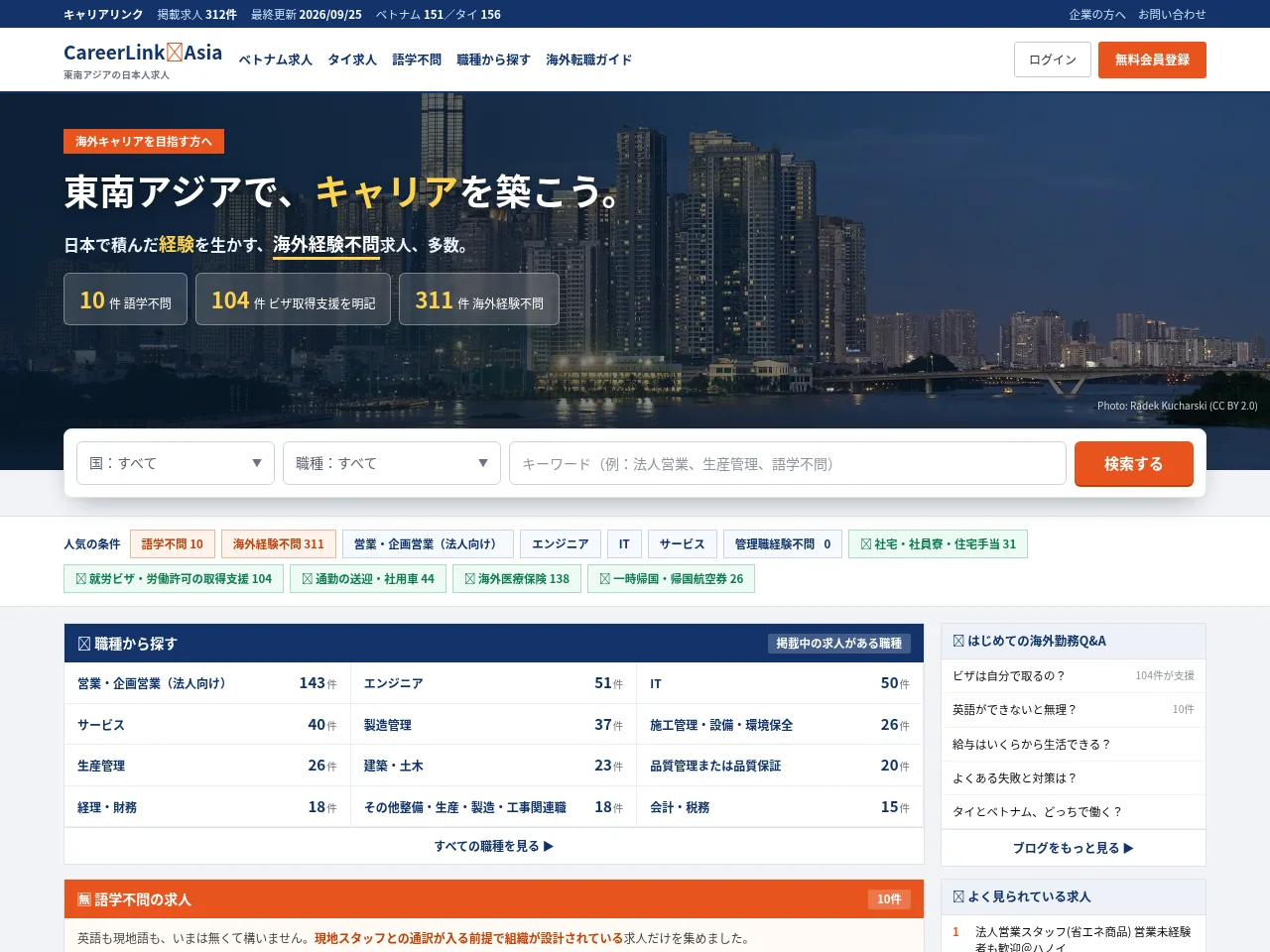1270x952 pixels.
Task: Open the 企業の方へ link
Action: coord(1097,14)
